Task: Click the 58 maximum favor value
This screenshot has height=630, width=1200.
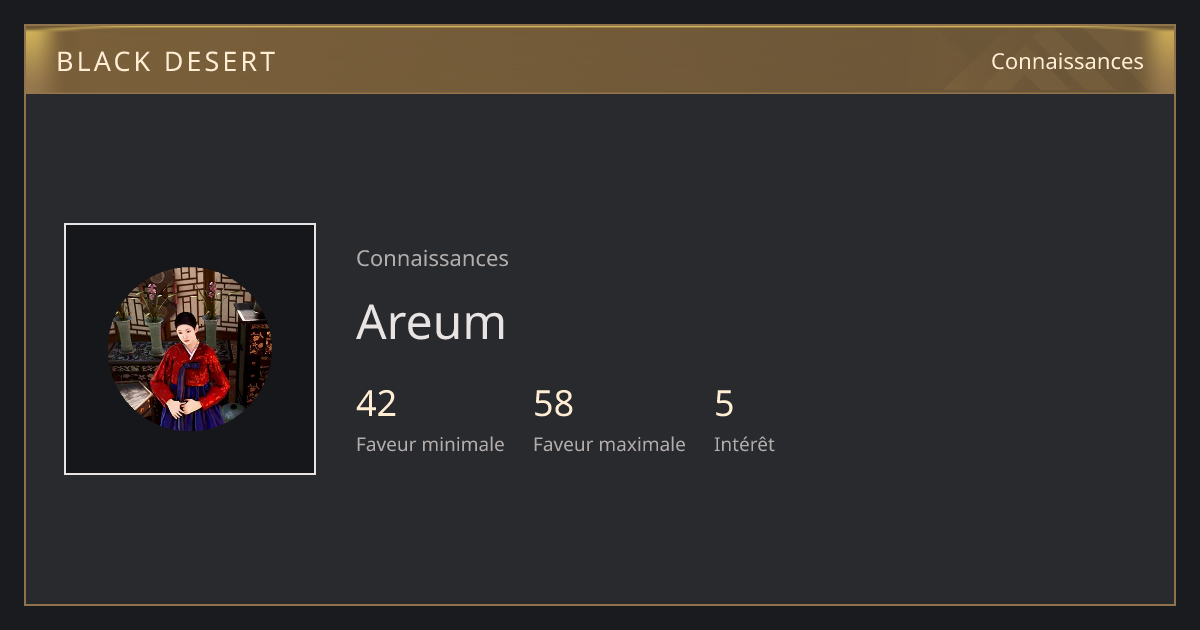Action: pyautogui.click(x=553, y=404)
